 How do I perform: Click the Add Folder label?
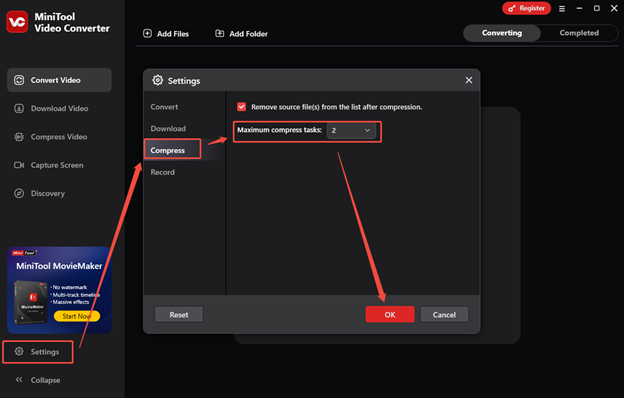point(248,34)
